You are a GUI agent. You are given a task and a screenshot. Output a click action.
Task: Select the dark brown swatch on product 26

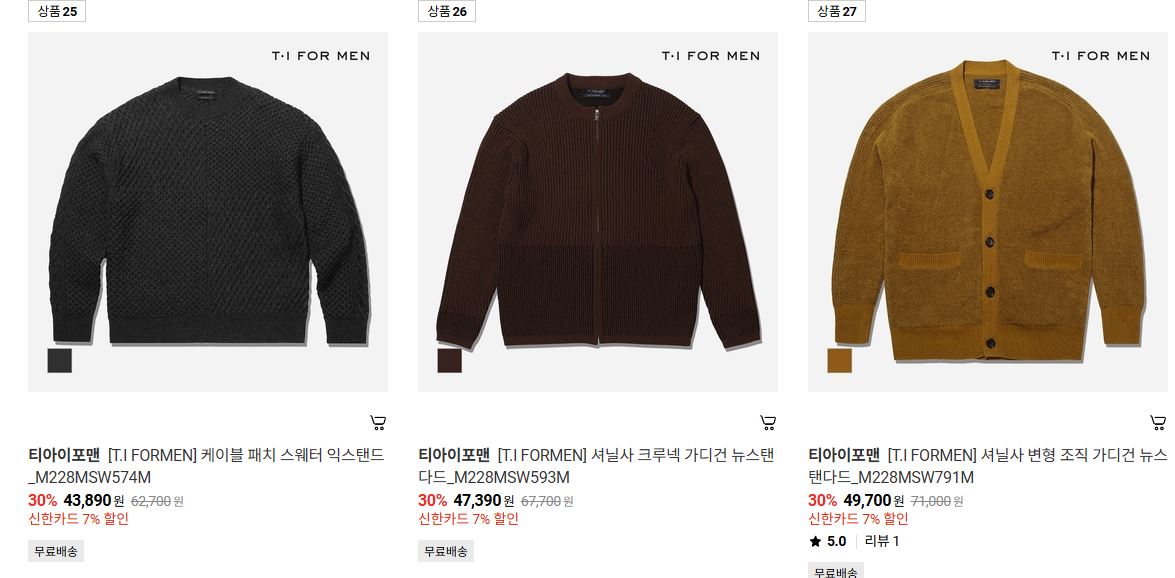pyautogui.click(x=450, y=361)
